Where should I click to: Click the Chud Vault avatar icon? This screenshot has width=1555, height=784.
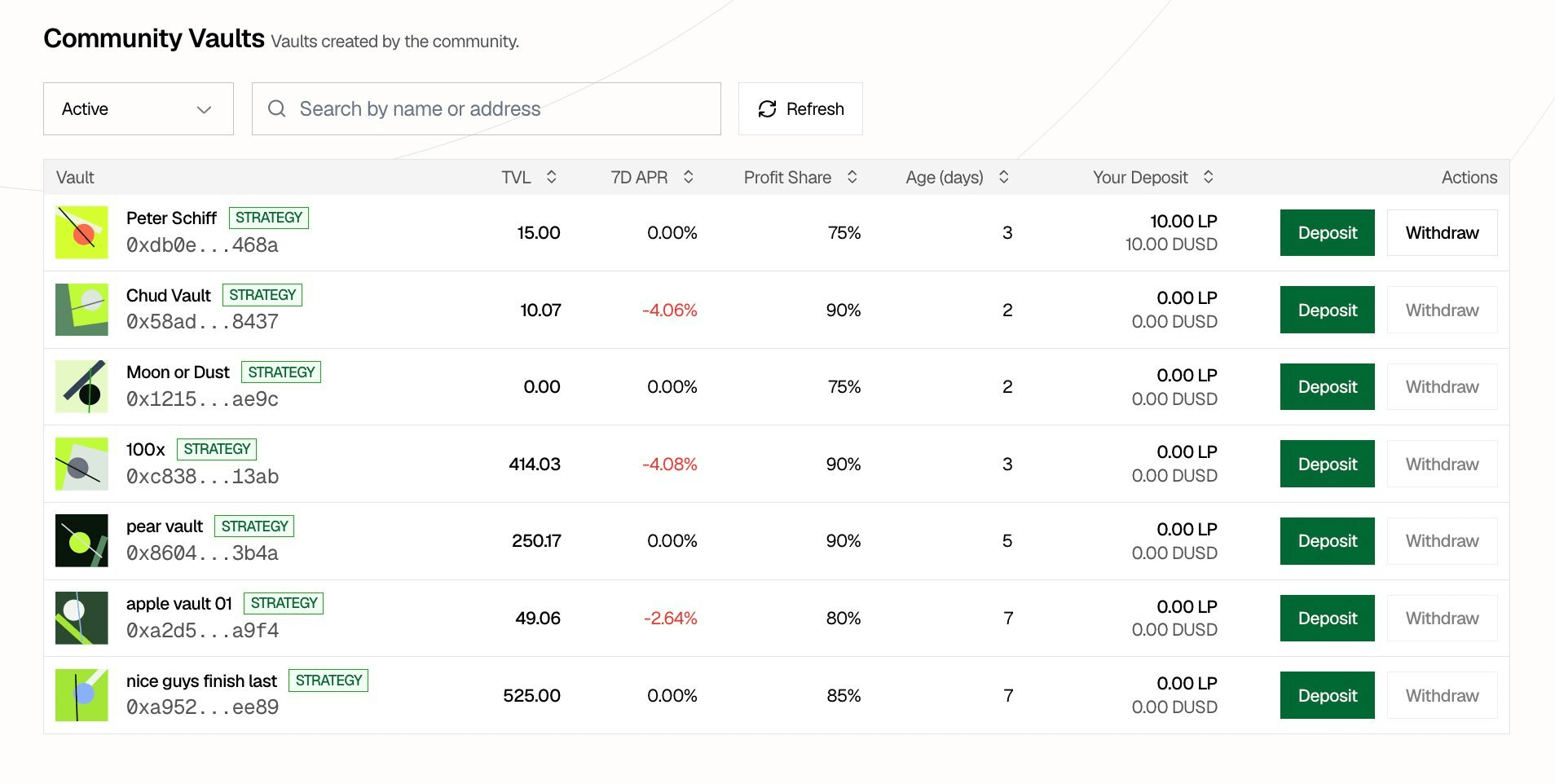pos(81,310)
